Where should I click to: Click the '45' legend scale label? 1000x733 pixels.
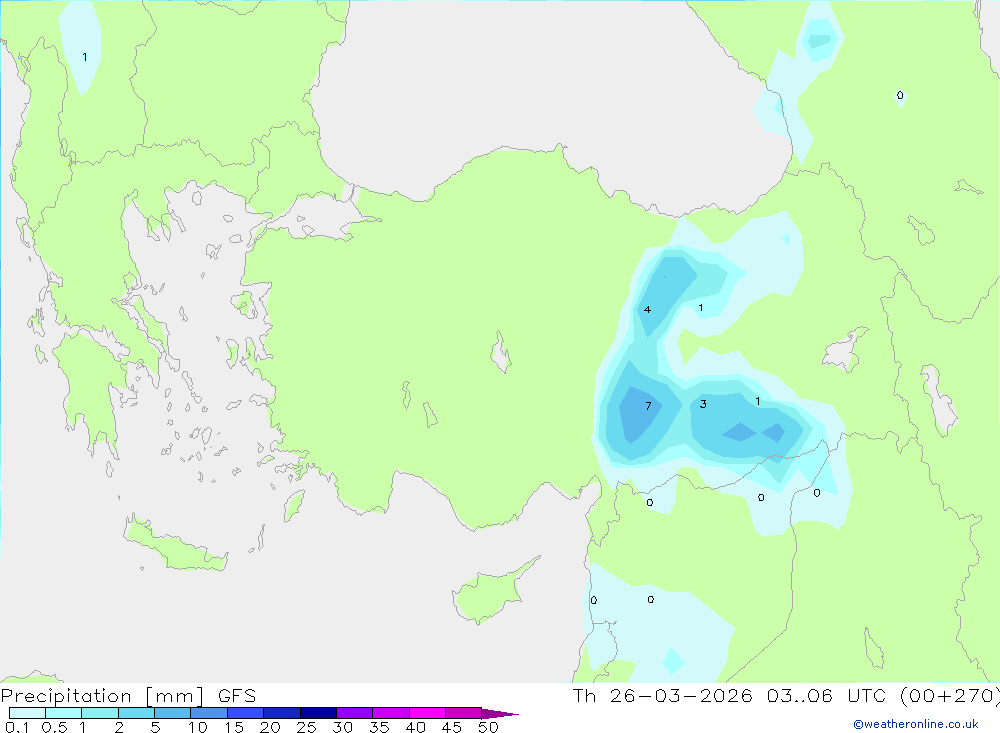(x=452, y=727)
